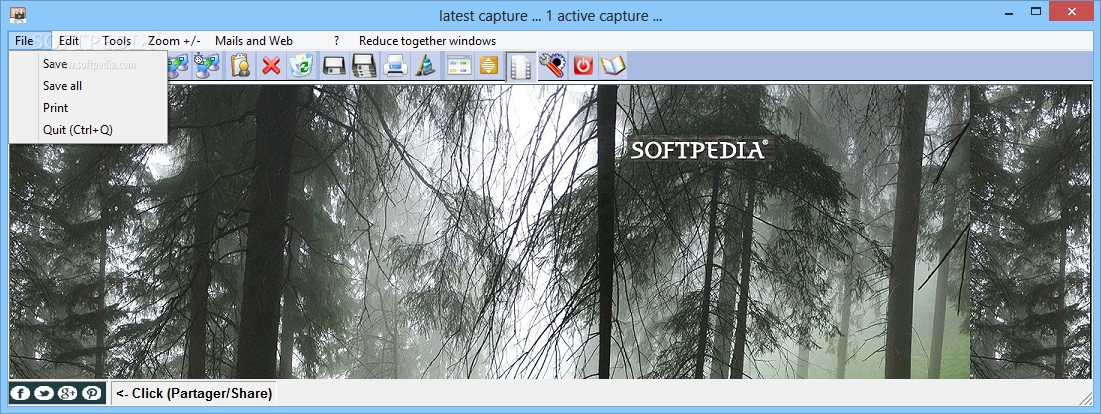Click the orange up-down arrows icon
This screenshot has width=1101, height=414.
(x=489, y=66)
